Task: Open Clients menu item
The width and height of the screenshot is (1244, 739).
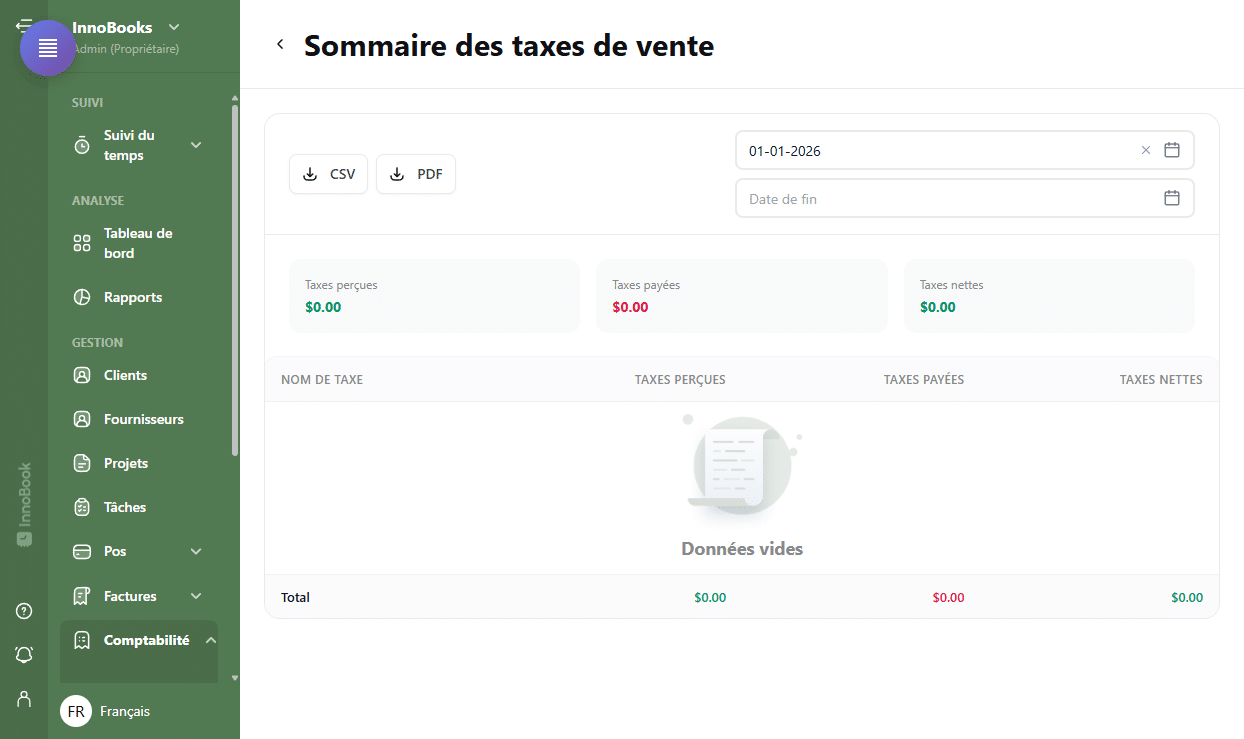Action: 139,375
